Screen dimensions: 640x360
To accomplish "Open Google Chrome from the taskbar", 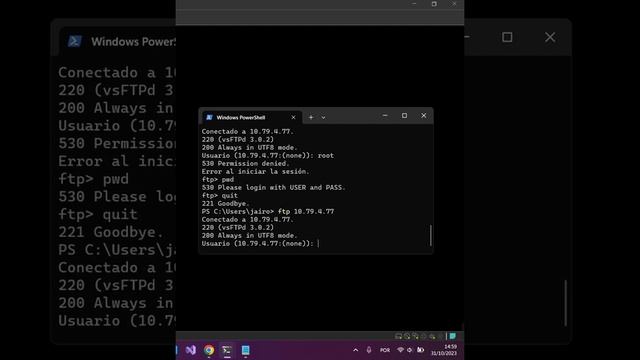I will pyautogui.click(x=209, y=350).
